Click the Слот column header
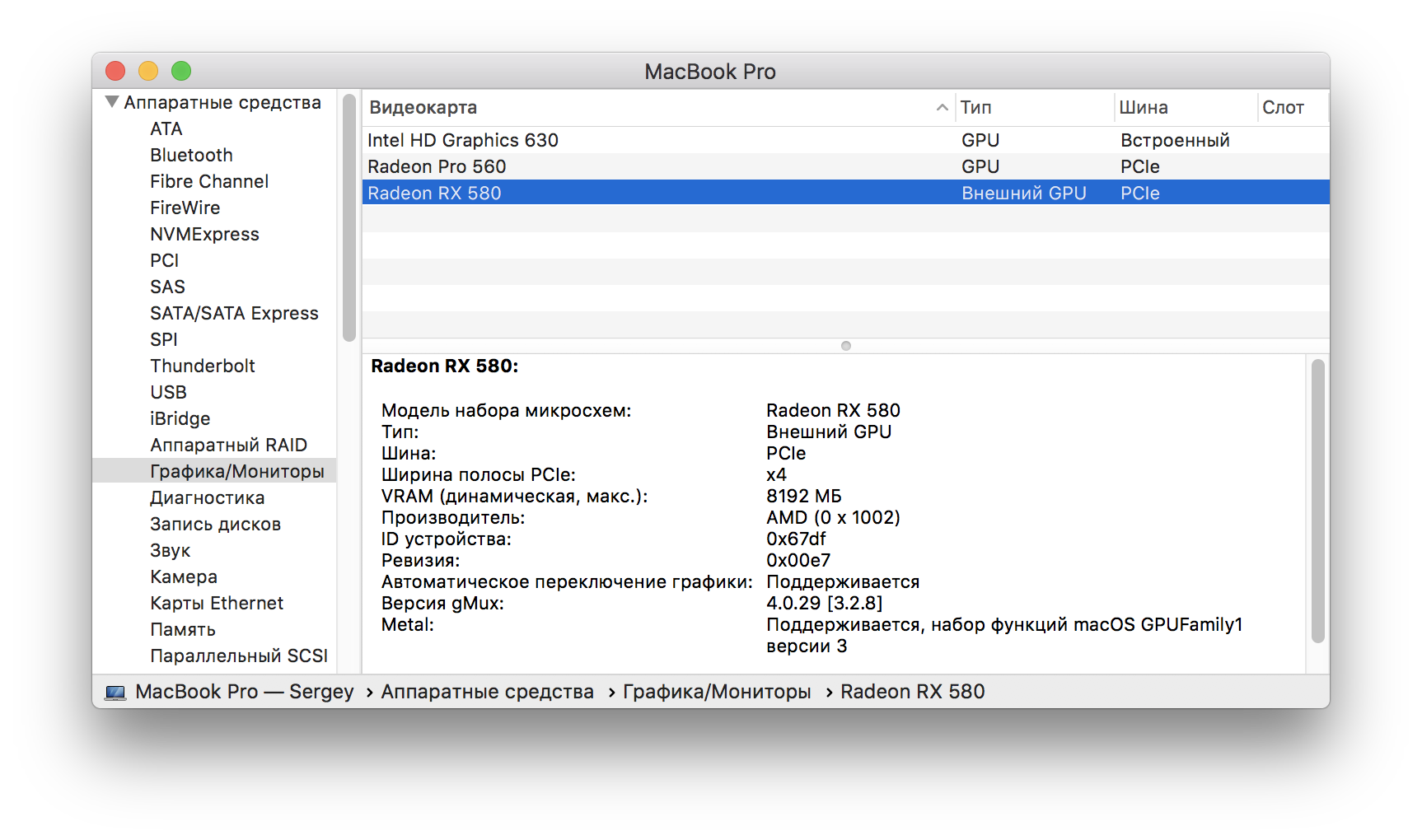The width and height of the screenshot is (1422, 840). [1283, 108]
